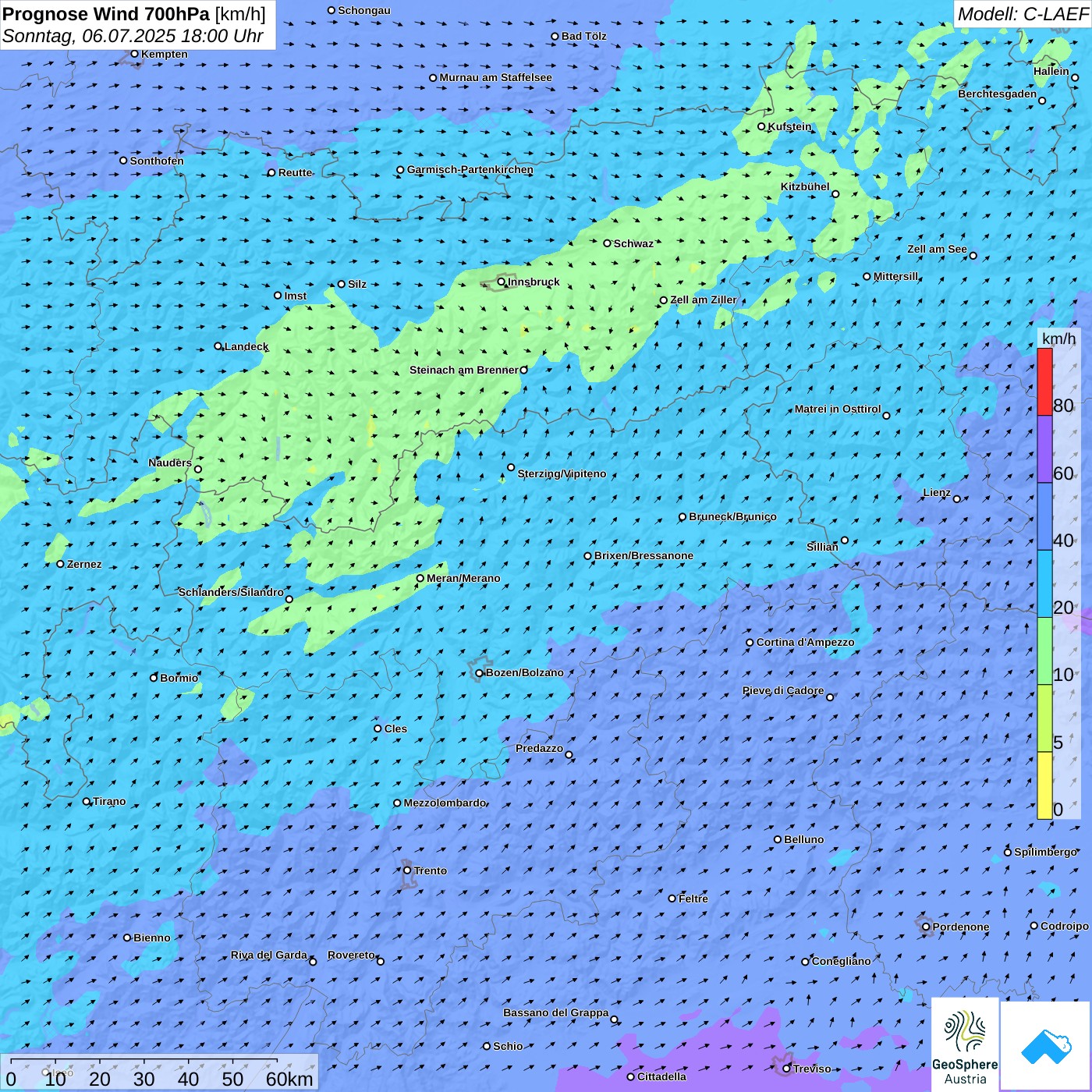
Task: Click the 'Treviso' label
Action: click(812, 1069)
